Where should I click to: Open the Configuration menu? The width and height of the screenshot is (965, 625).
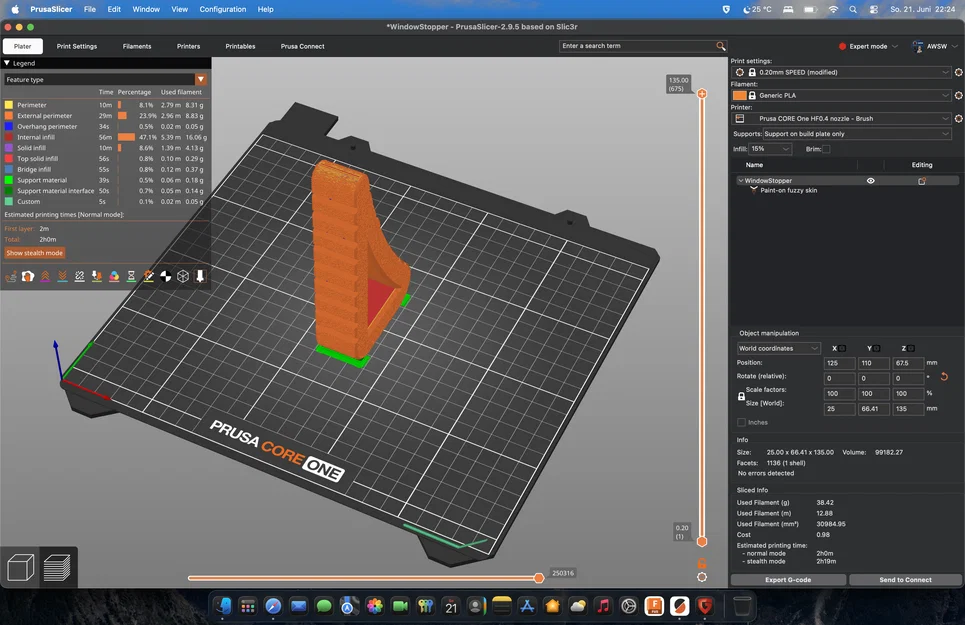click(x=223, y=9)
